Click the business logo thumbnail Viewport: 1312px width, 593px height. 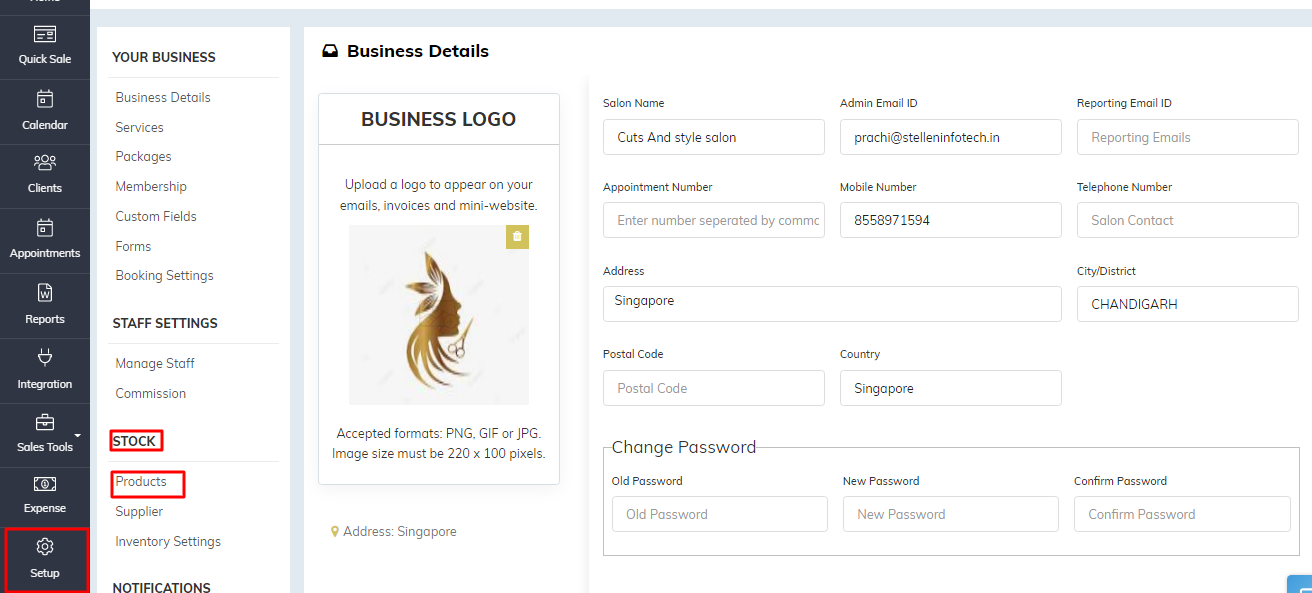(438, 314)
